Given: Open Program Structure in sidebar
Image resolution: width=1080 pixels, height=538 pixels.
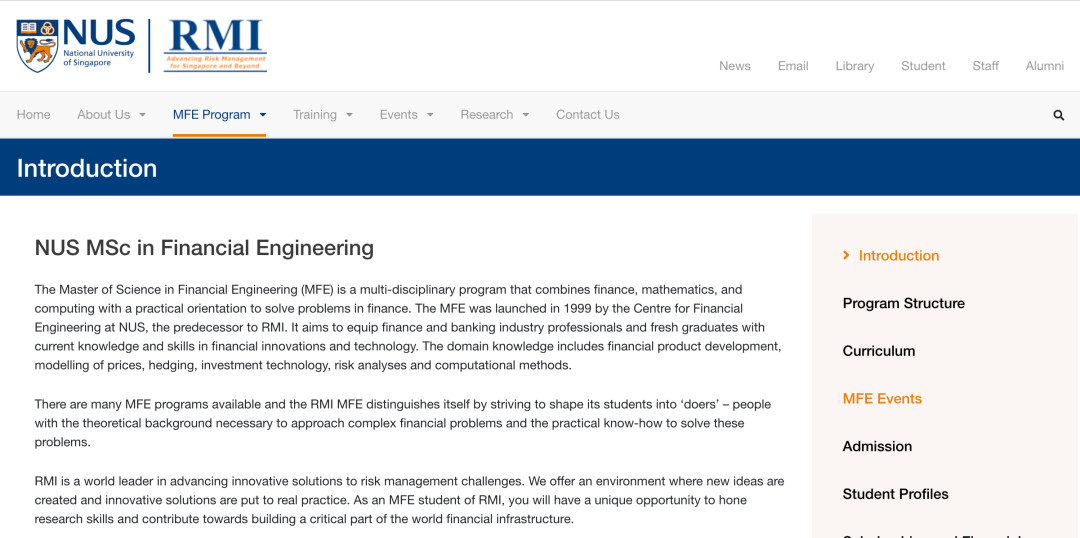Looking at the screenshot, I should point(903,303).
